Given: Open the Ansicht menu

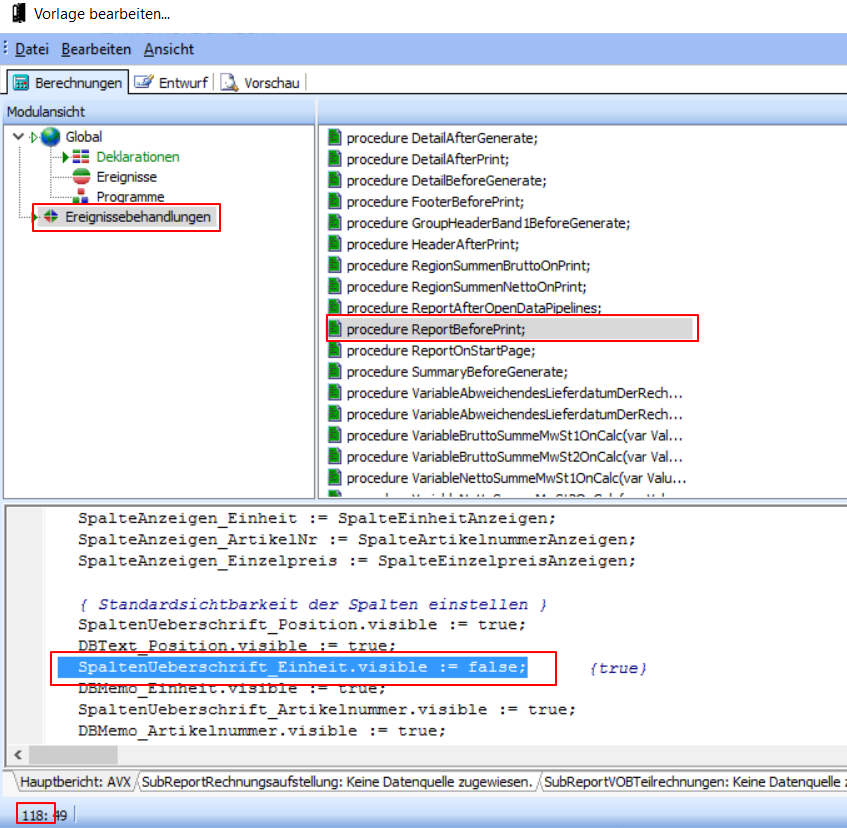Looking at the screenshot, I should pyautogui.click(x=169, y=49).
